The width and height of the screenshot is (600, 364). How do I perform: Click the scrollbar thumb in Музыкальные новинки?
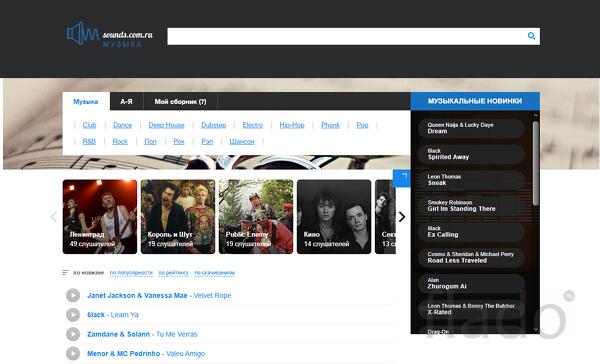coord(536,163)
